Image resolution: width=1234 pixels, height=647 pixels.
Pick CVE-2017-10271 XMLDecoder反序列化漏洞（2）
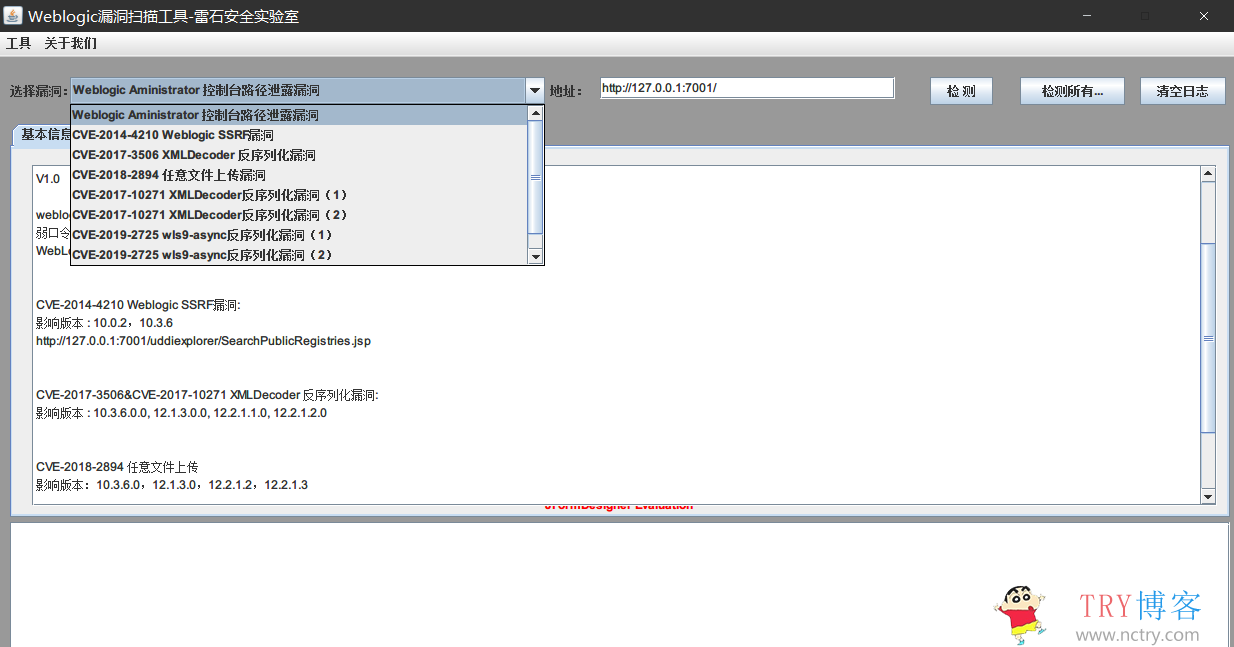tap(298, 215)
